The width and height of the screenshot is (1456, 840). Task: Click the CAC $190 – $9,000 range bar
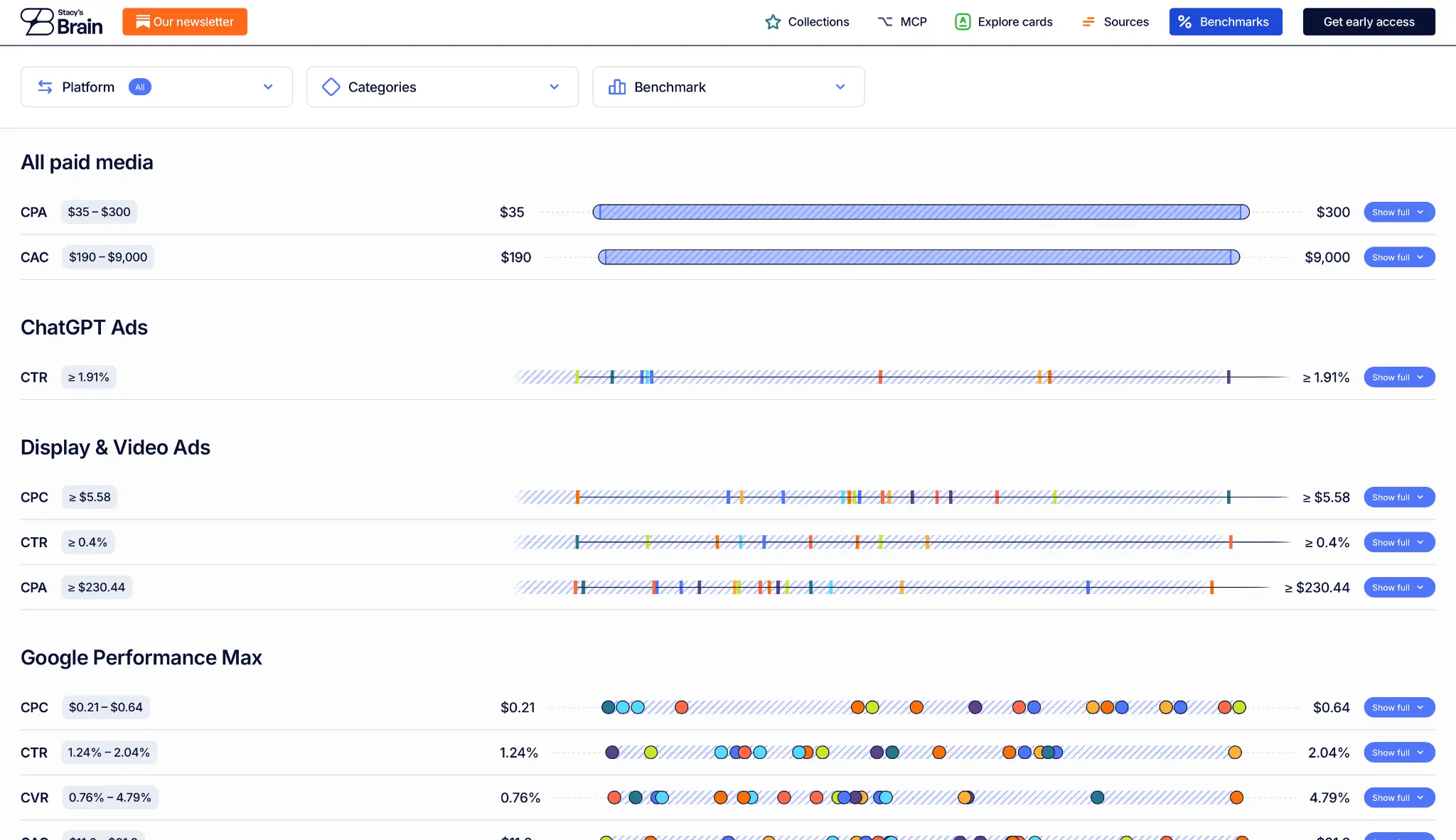pyautogui.click(x=919, y=257)
